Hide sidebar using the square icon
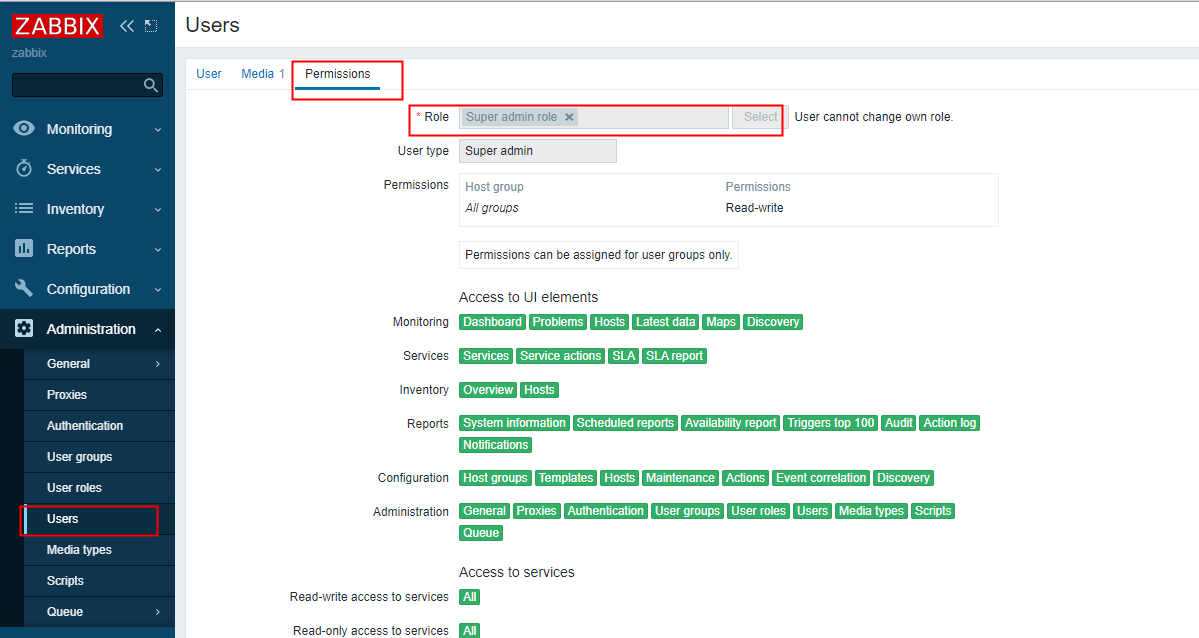Image resolution: width=1199 pixels, height=638 pixels. tap(151, 26)
